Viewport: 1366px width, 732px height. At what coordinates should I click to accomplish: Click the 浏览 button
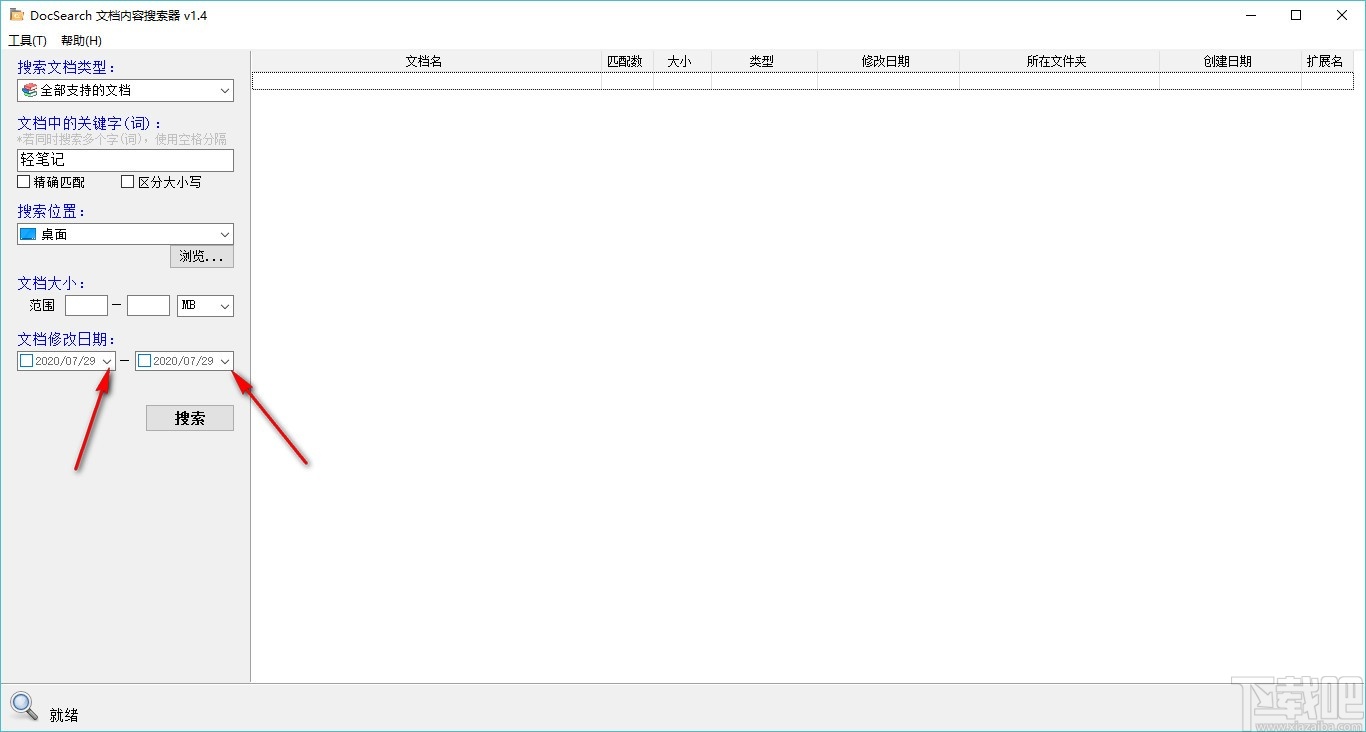(x=200, y=256)
